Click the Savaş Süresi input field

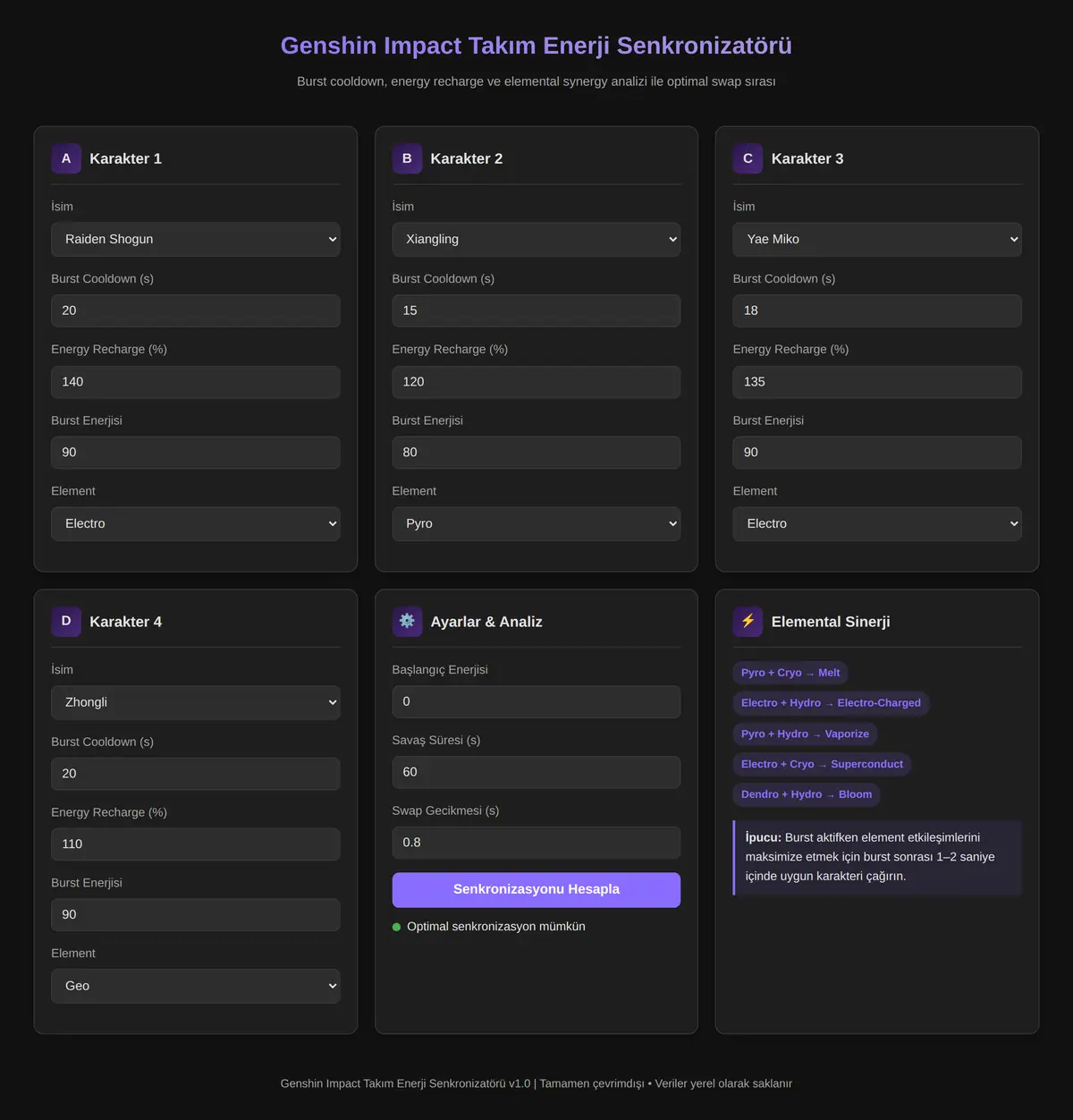536,772
